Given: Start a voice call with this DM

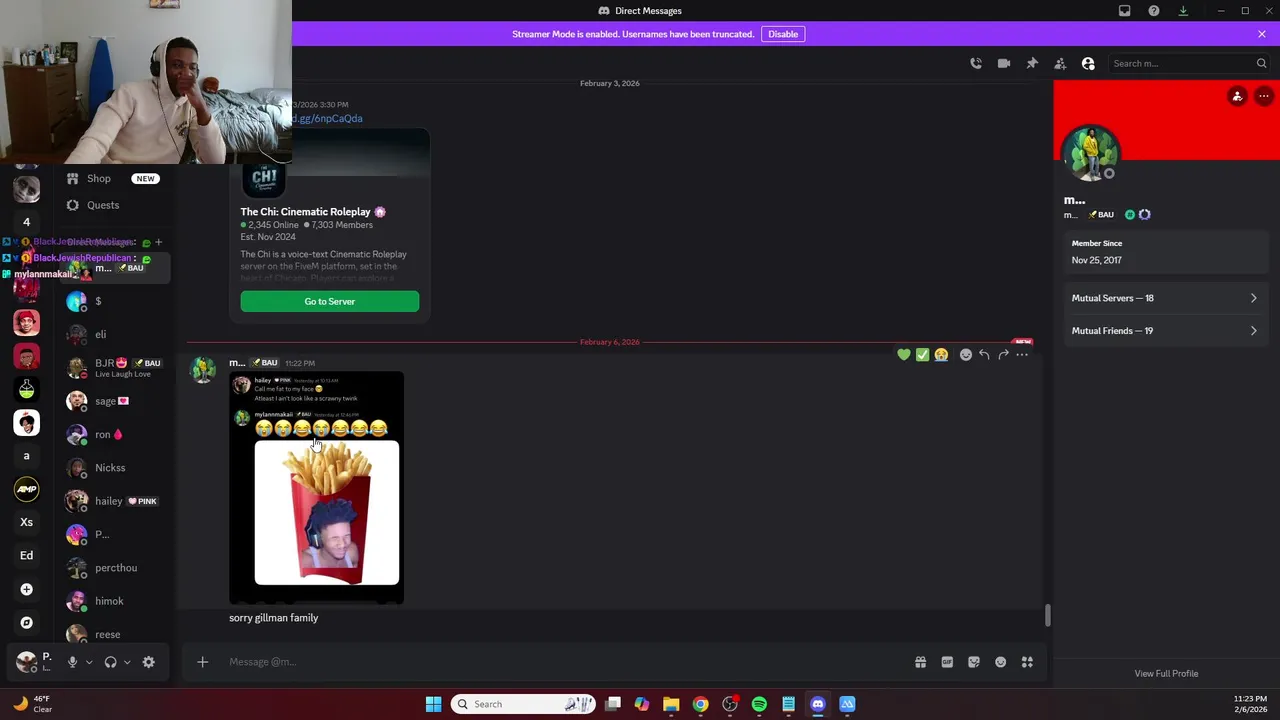Looking at the screenshot, I should click(x=976, y=63).
